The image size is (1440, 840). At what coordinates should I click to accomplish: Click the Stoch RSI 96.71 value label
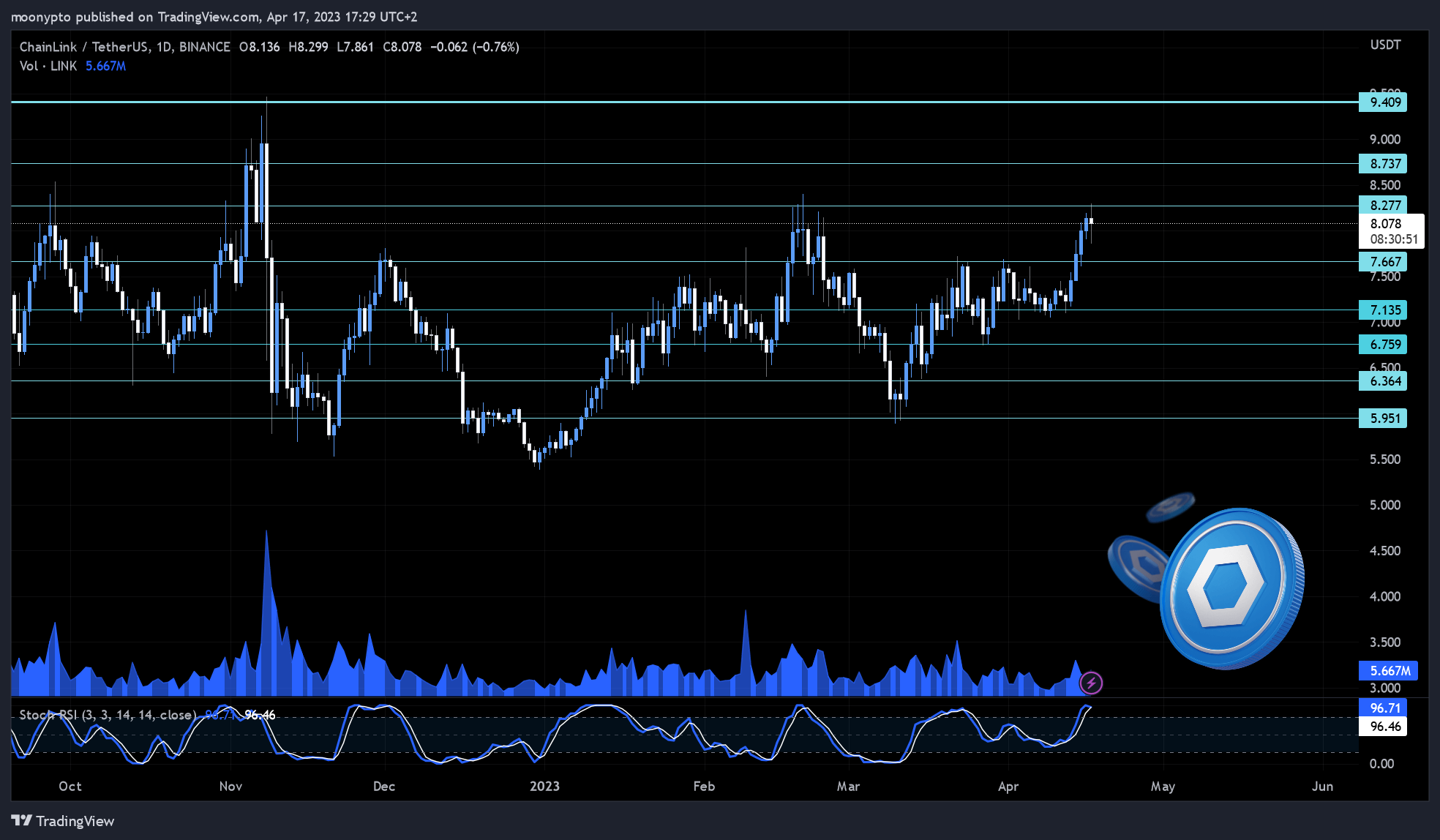coord(1382,708)
